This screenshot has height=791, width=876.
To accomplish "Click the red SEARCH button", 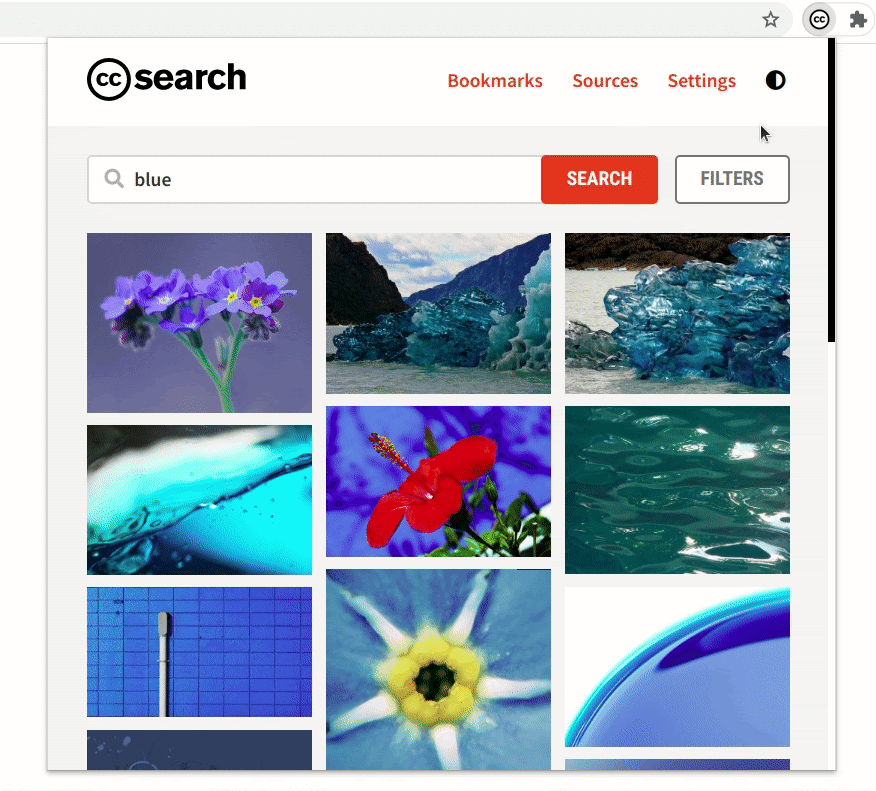I will (x=599, y=179).
